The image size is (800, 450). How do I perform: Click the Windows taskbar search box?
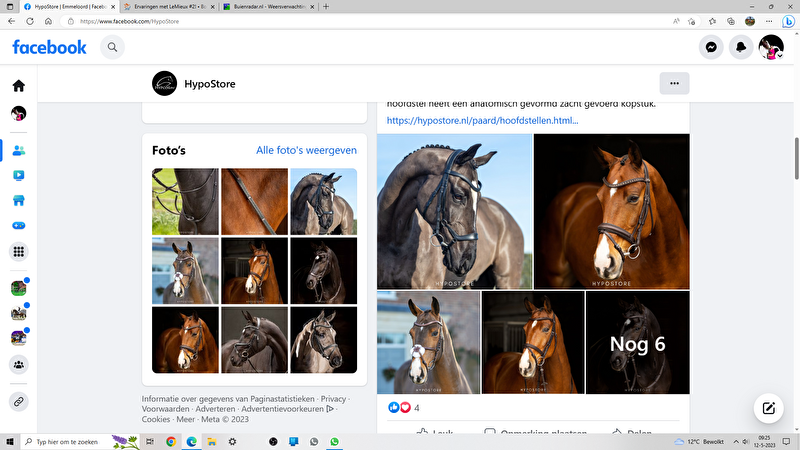80,442
